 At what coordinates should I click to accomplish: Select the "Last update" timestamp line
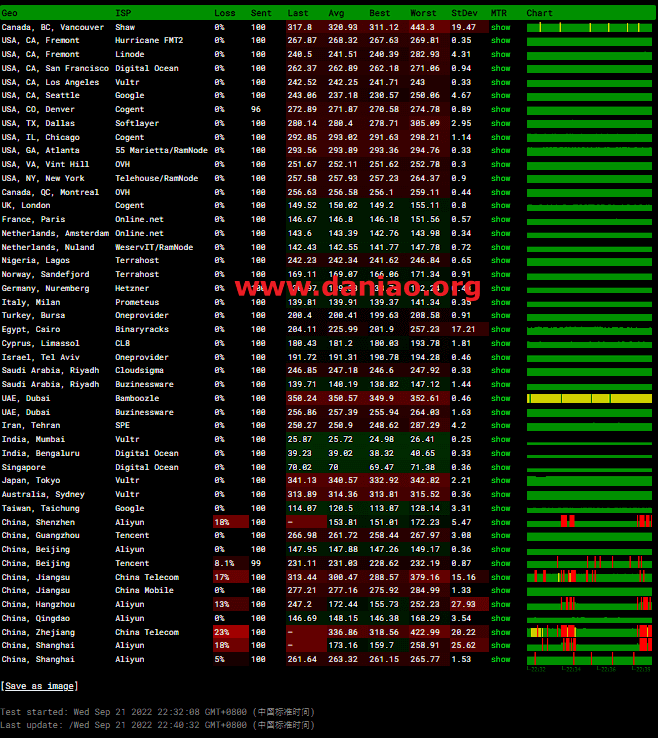pos(157,725)
